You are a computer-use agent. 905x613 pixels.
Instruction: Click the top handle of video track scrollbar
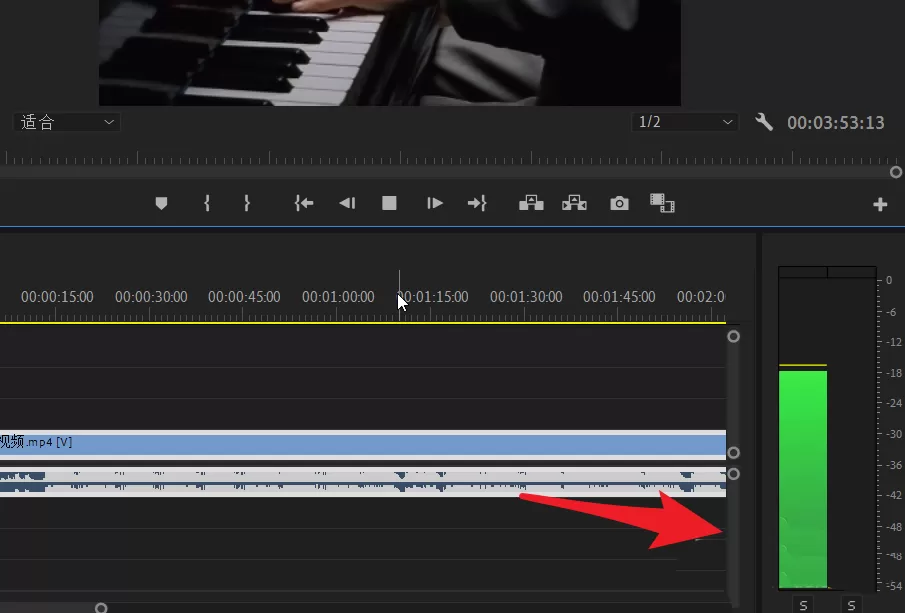coord(734,337)
